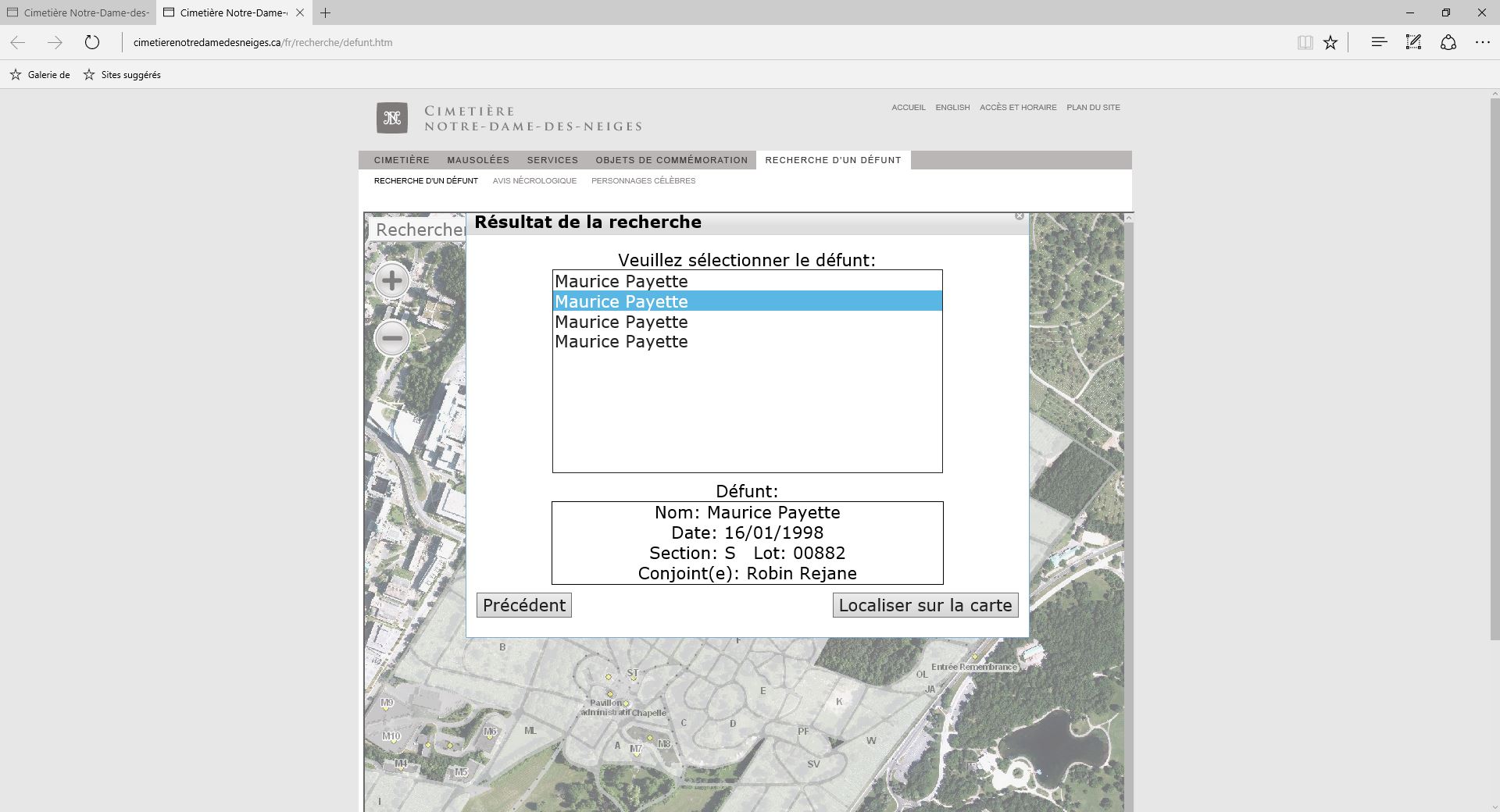
Task: Click the M5 mausoleum marker on map
Action: coord(461,773)
